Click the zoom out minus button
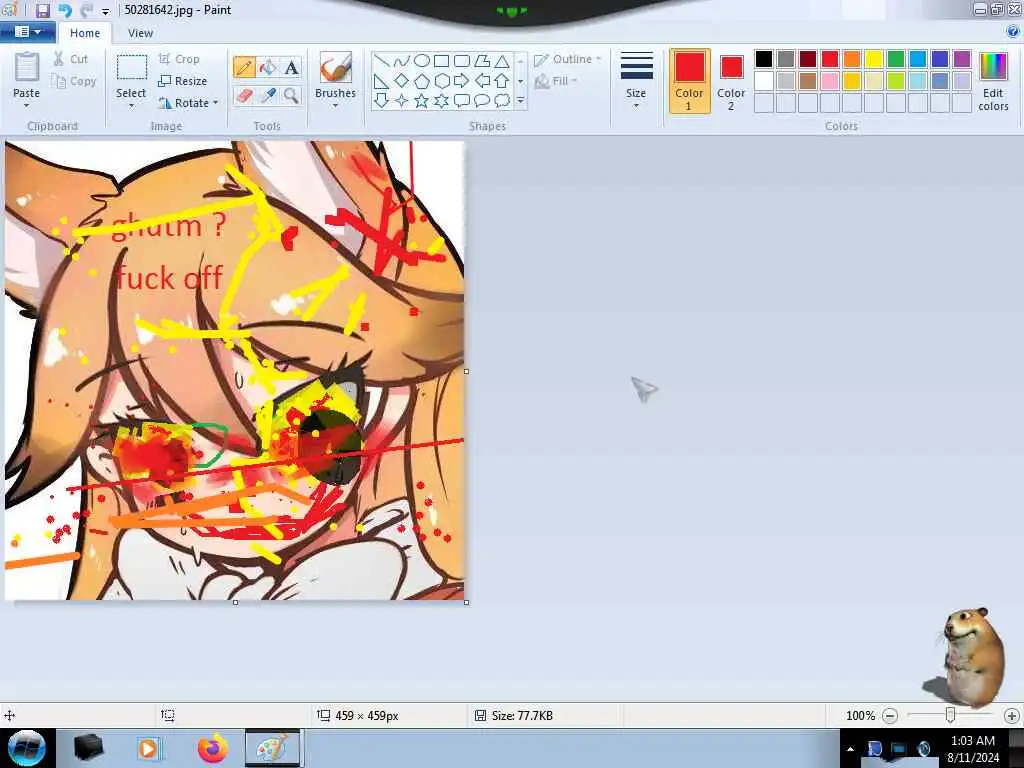This screenshot has height=768, width=1024. tap(890, 716)
